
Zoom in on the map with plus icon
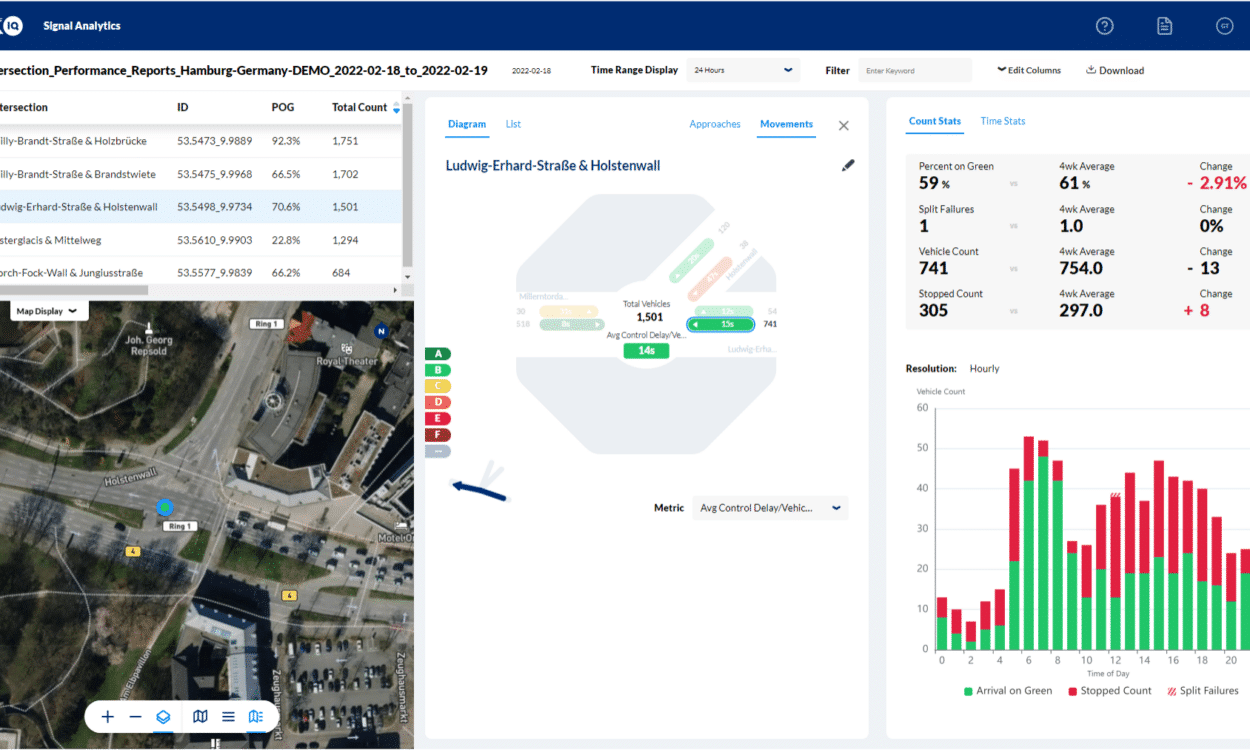coord(107,716)
